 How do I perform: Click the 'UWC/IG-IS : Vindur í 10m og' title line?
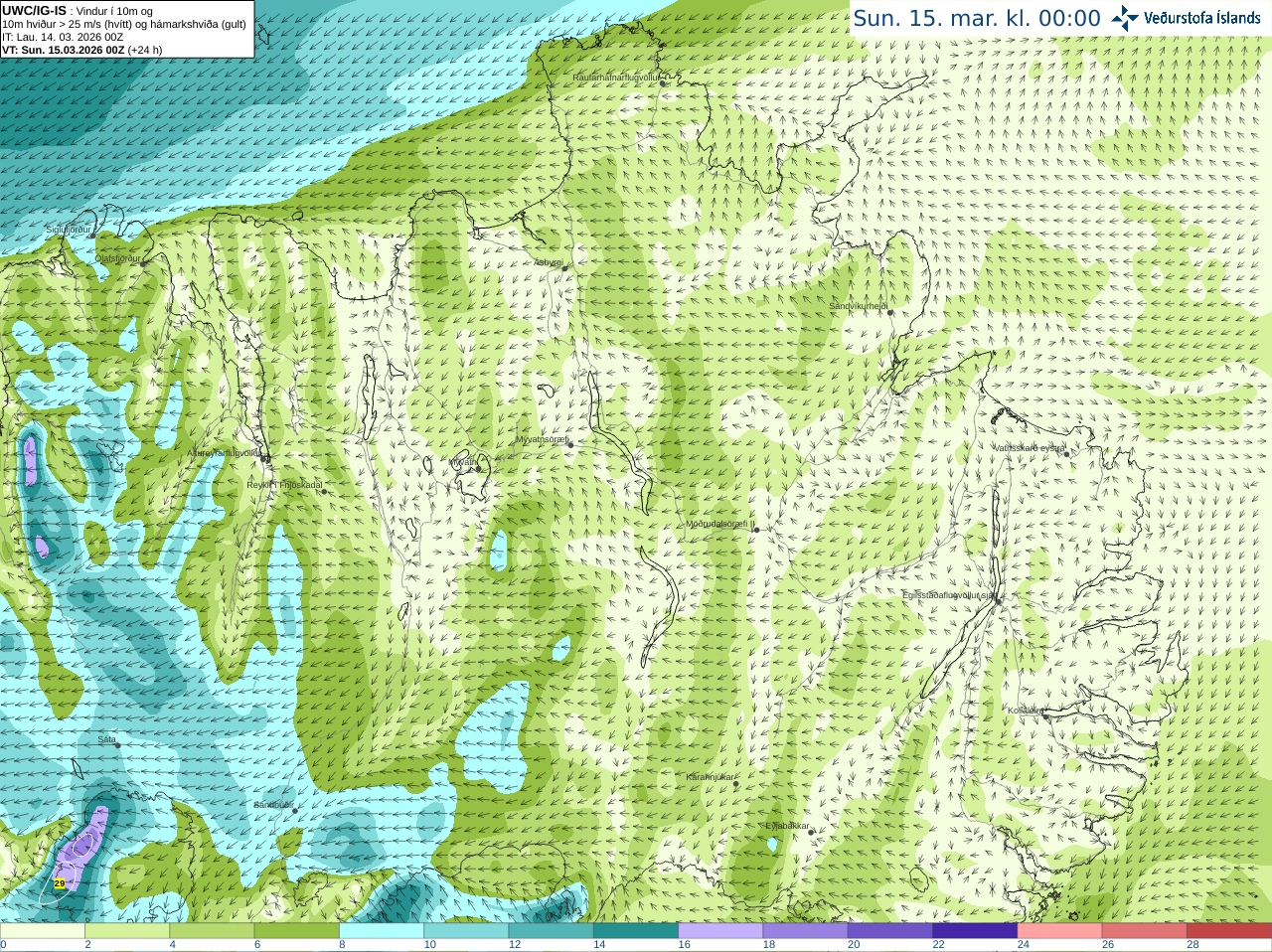click(78, 11)
